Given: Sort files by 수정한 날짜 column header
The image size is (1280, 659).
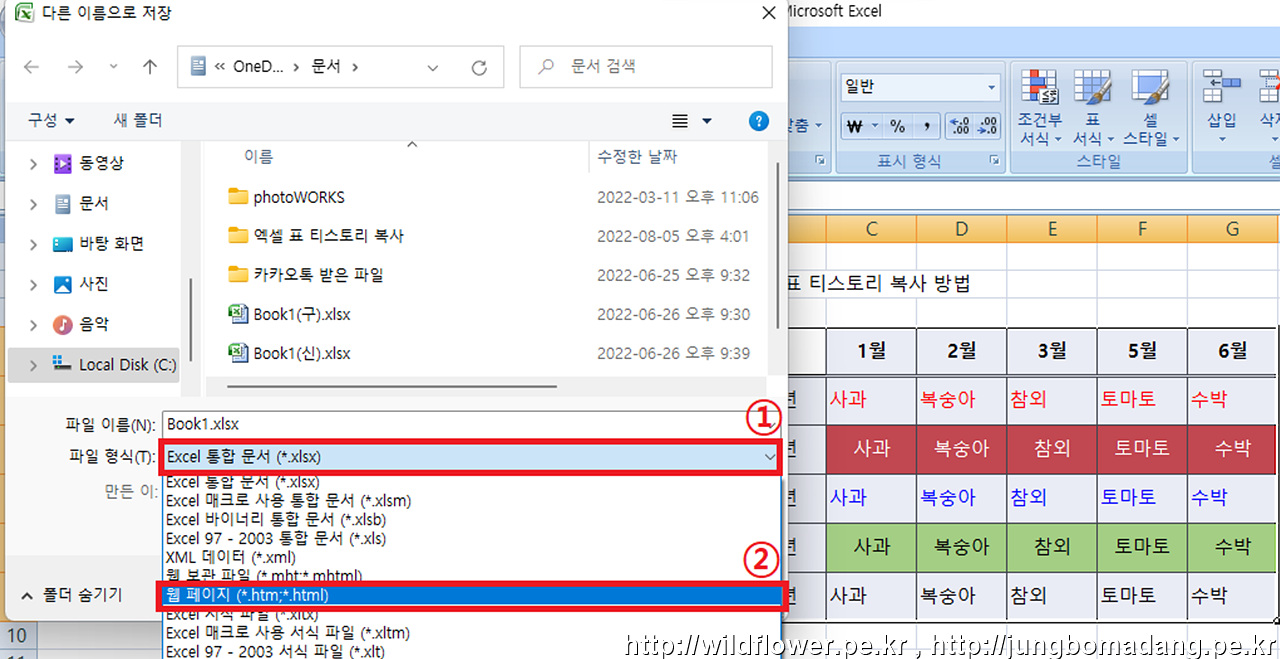Looking at the screenshot, I should coord(637,156).
